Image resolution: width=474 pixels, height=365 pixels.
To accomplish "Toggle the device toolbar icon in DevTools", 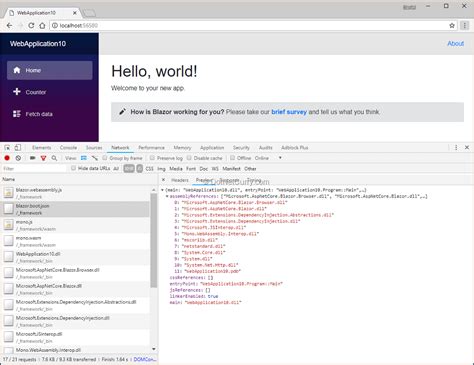I will [17, 147].
